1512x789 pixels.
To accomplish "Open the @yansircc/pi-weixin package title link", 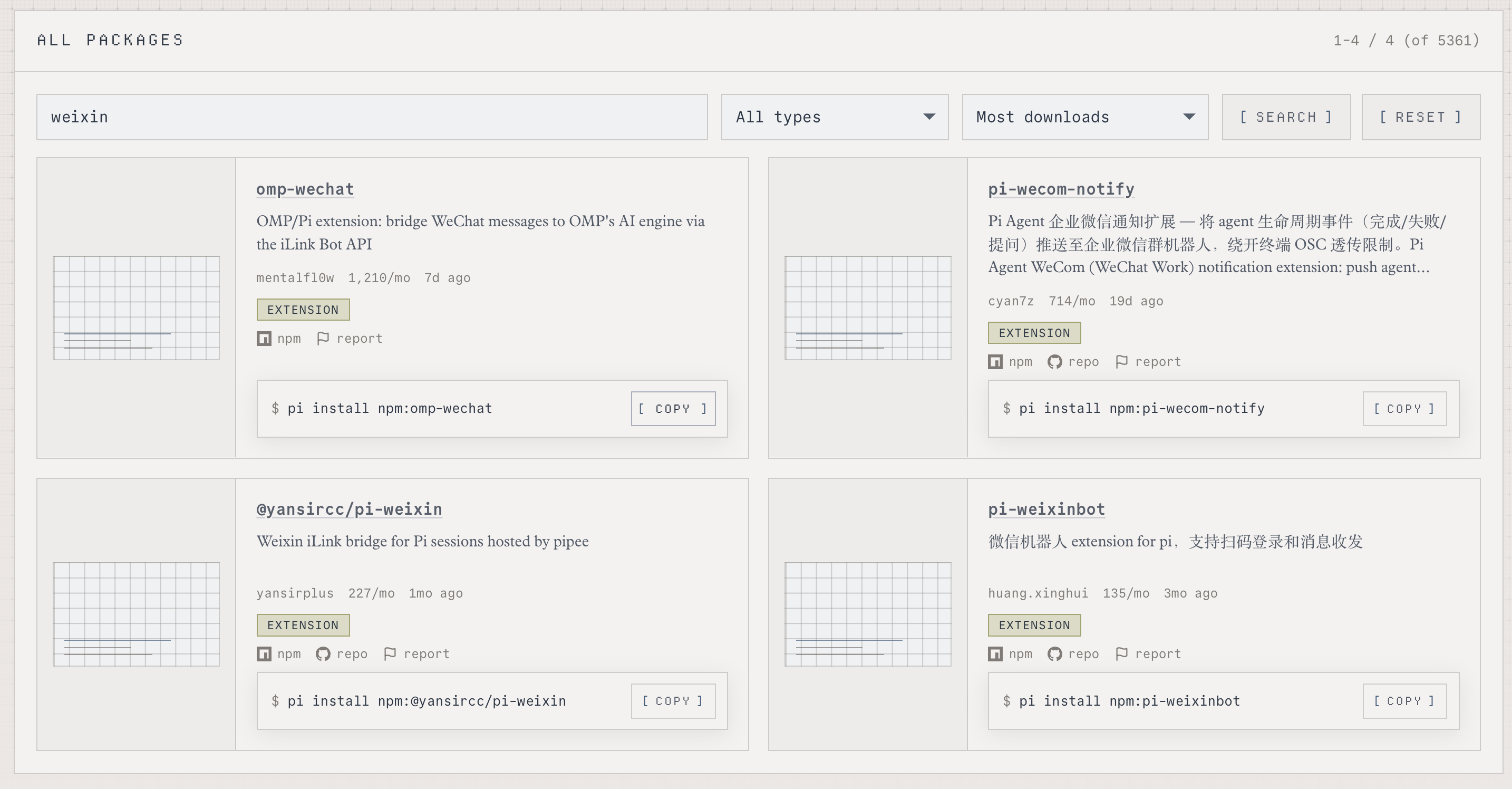I will pos(349,509).
